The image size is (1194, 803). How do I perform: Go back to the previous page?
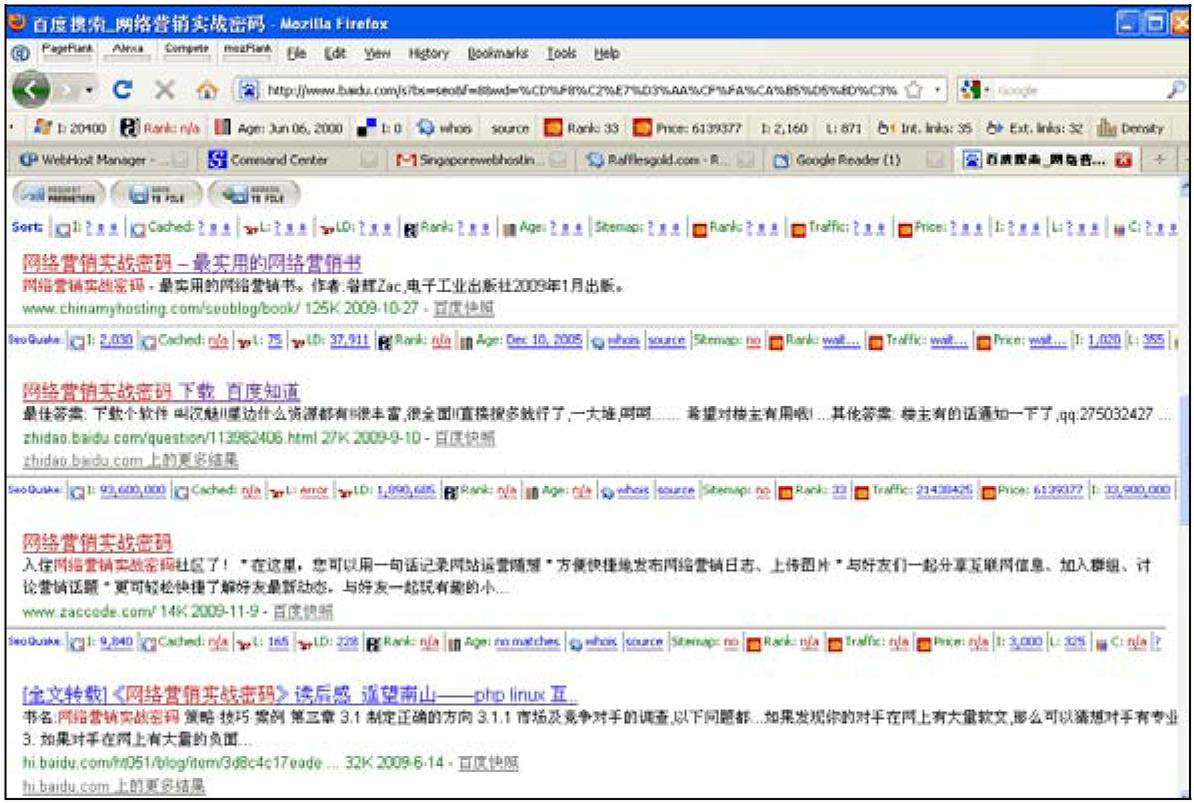(x=30, y=91)
